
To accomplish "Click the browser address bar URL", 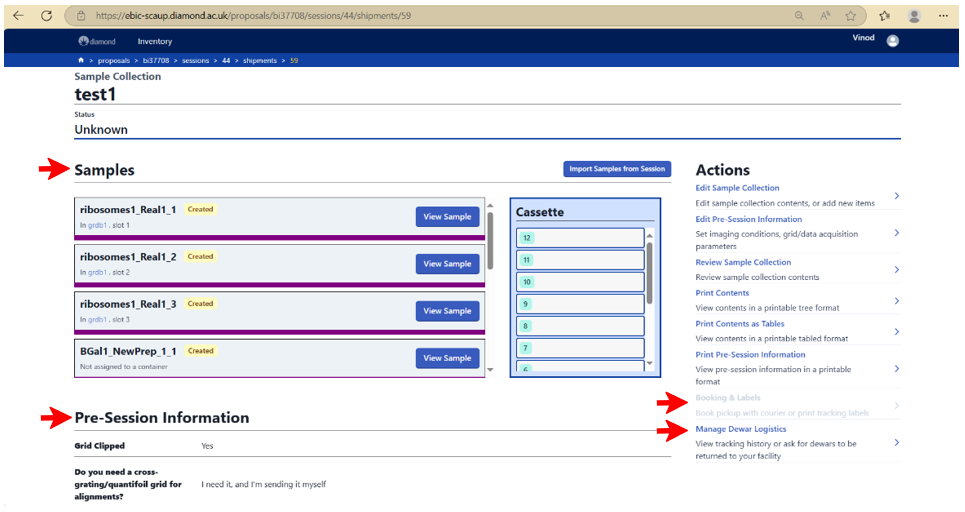I will (x=253, y=16).
